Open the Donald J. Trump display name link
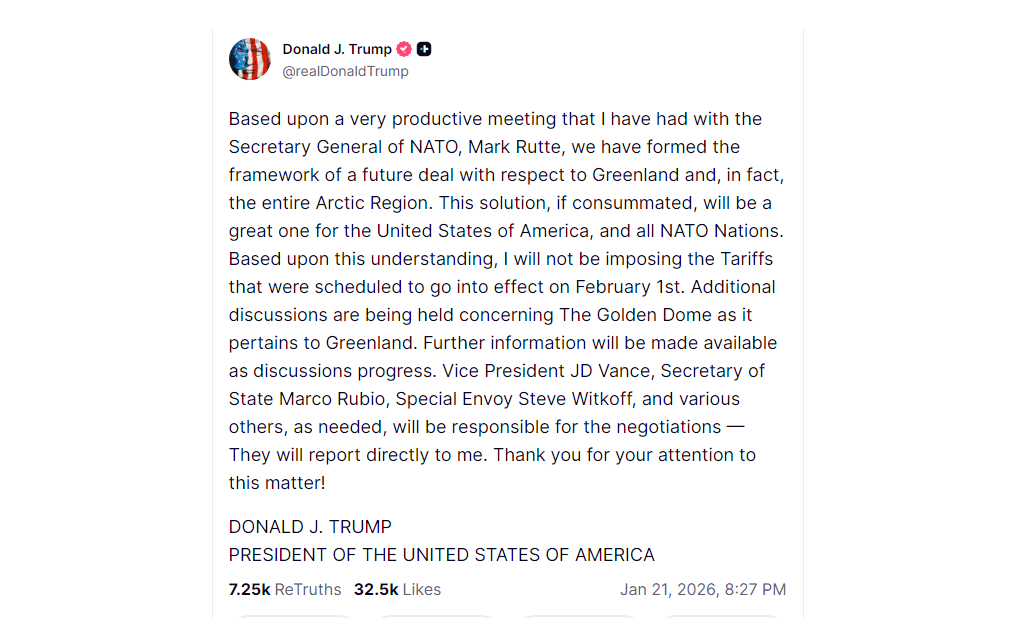1022x630 pixels. (337, 49)
